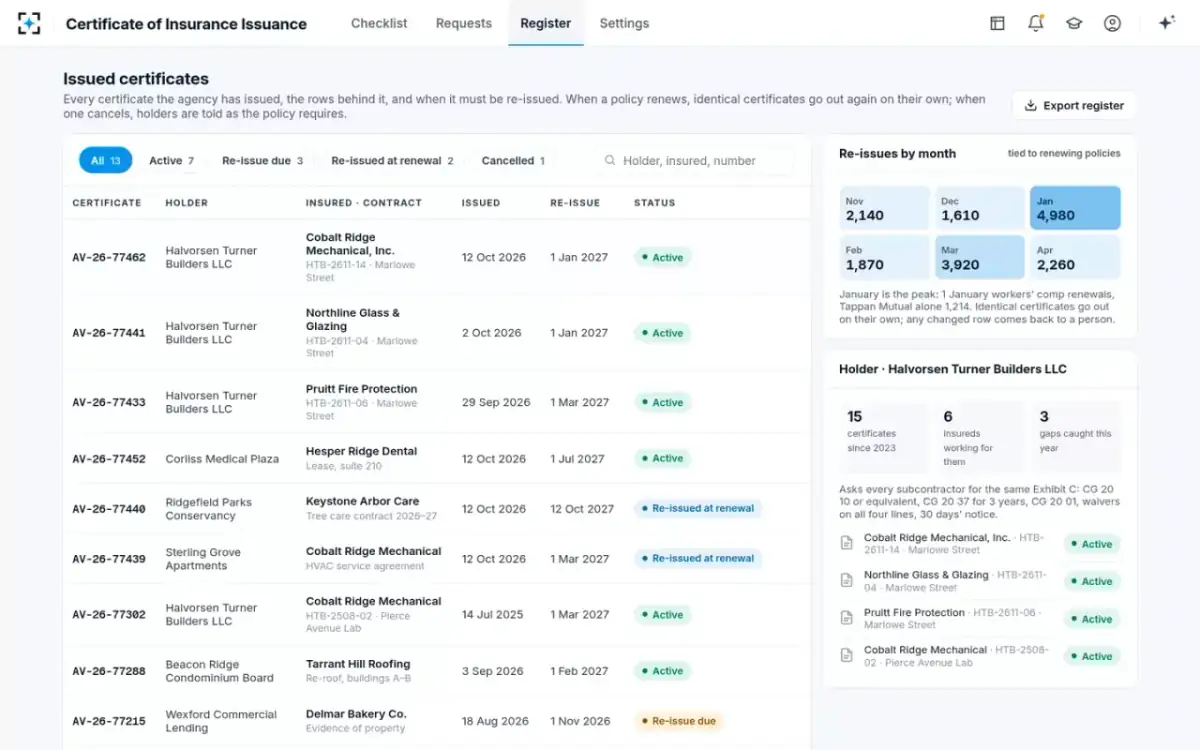Click Corliss Medical Plaza holder cell
This screenshot has width=1200, height=750.
[222, 459]
